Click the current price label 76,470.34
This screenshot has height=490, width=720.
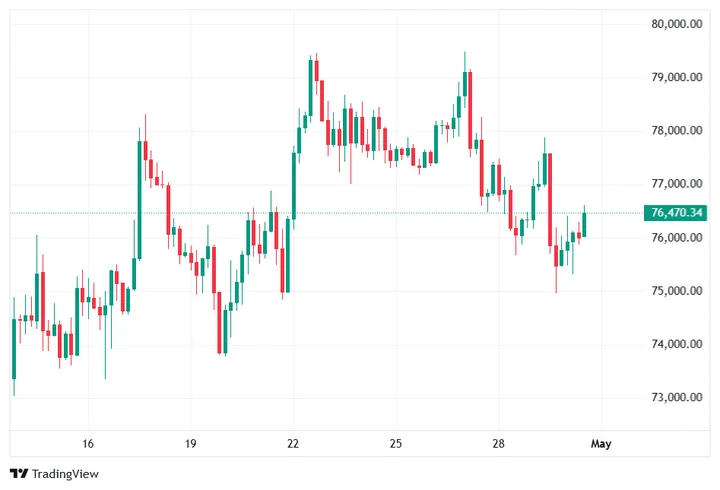pos(678,212)
